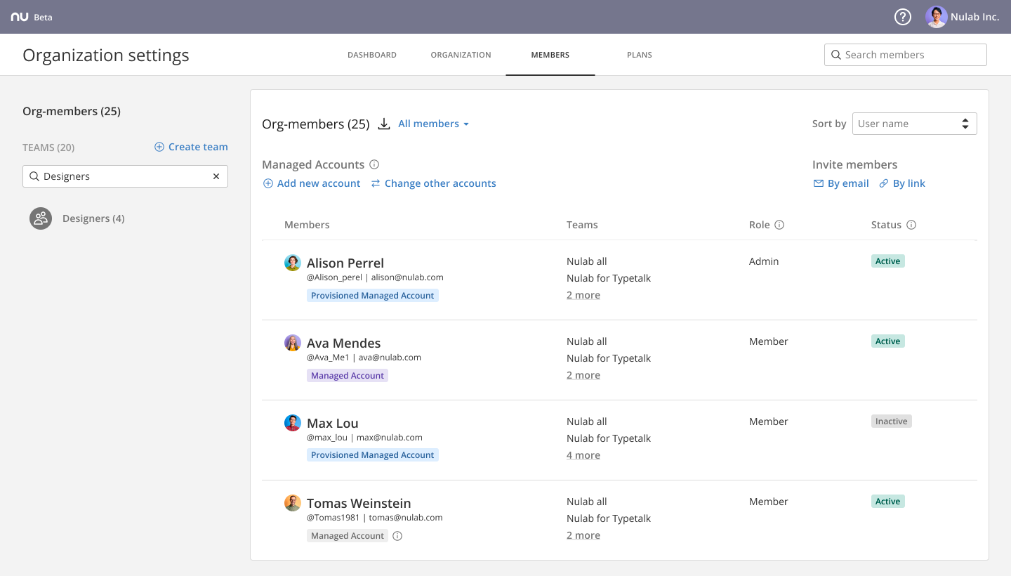
Task: Click Create team link
Action: [x=191, y=147]
